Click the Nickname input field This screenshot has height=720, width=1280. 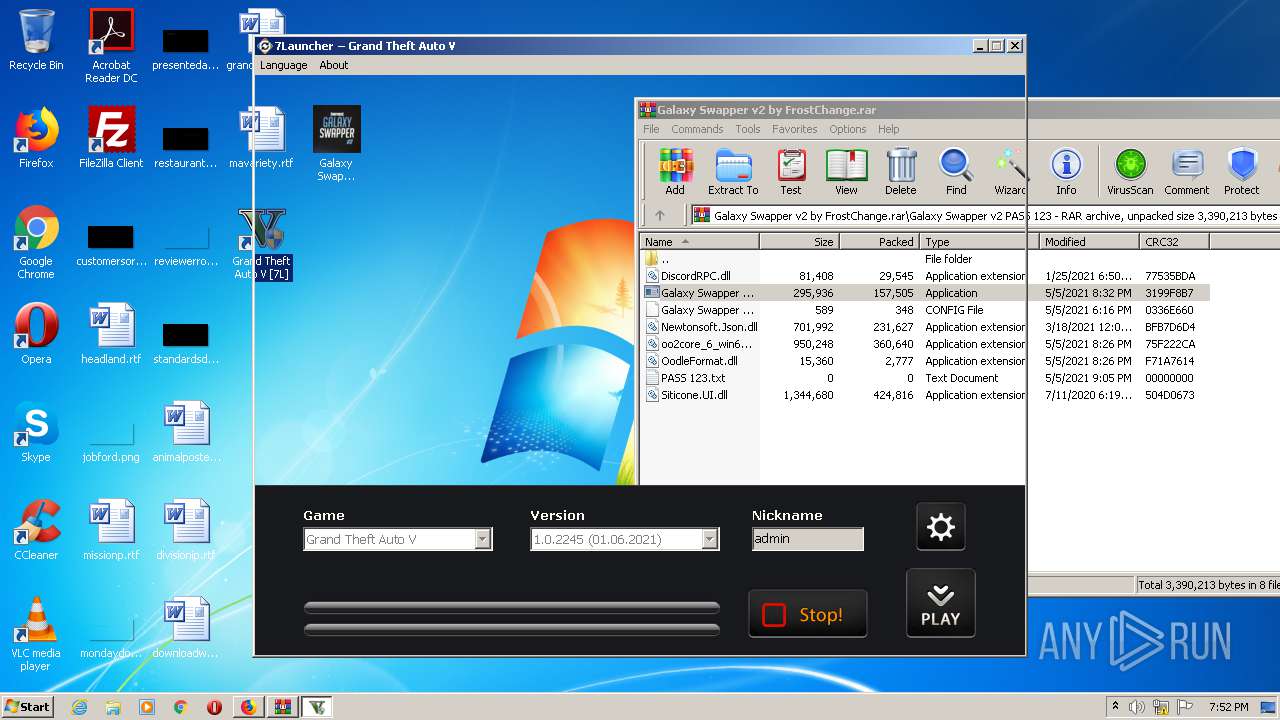pos(808,539)
